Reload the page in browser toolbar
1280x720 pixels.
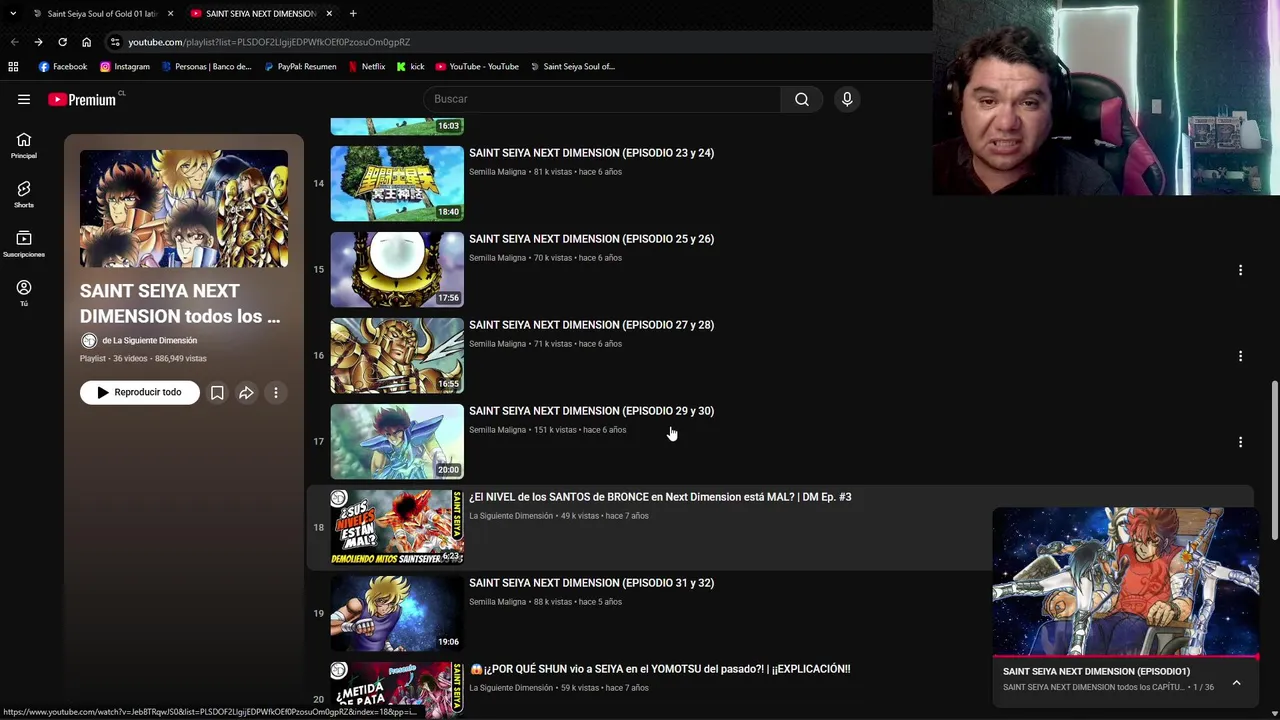(x=62, y=42)
